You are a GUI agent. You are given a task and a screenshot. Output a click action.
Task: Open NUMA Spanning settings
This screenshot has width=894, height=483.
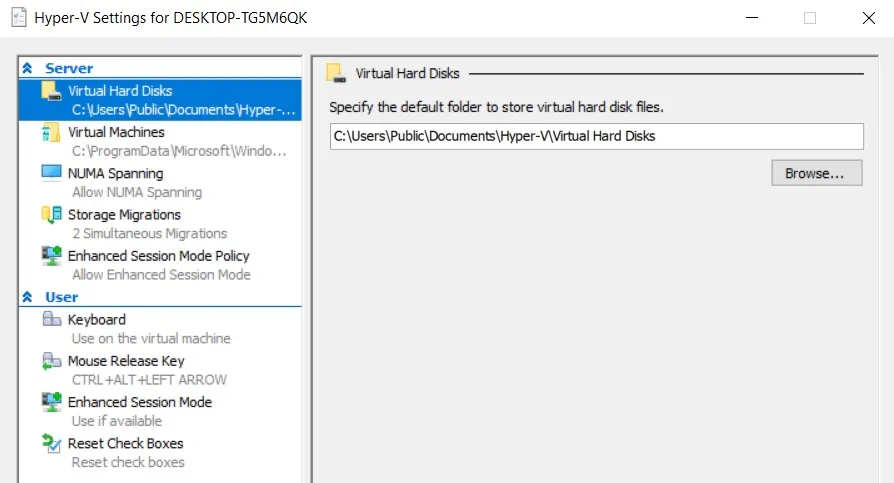115,173
